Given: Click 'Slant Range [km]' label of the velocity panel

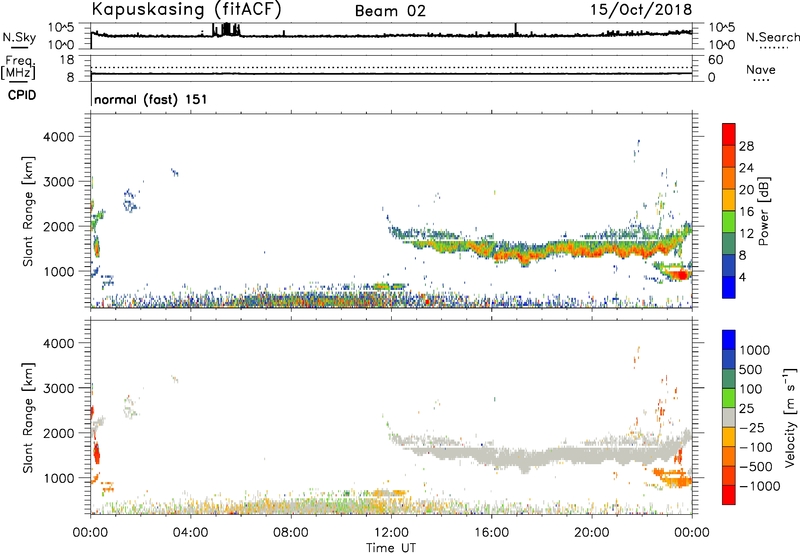Looking at the screenshot, I should point(28,417).
